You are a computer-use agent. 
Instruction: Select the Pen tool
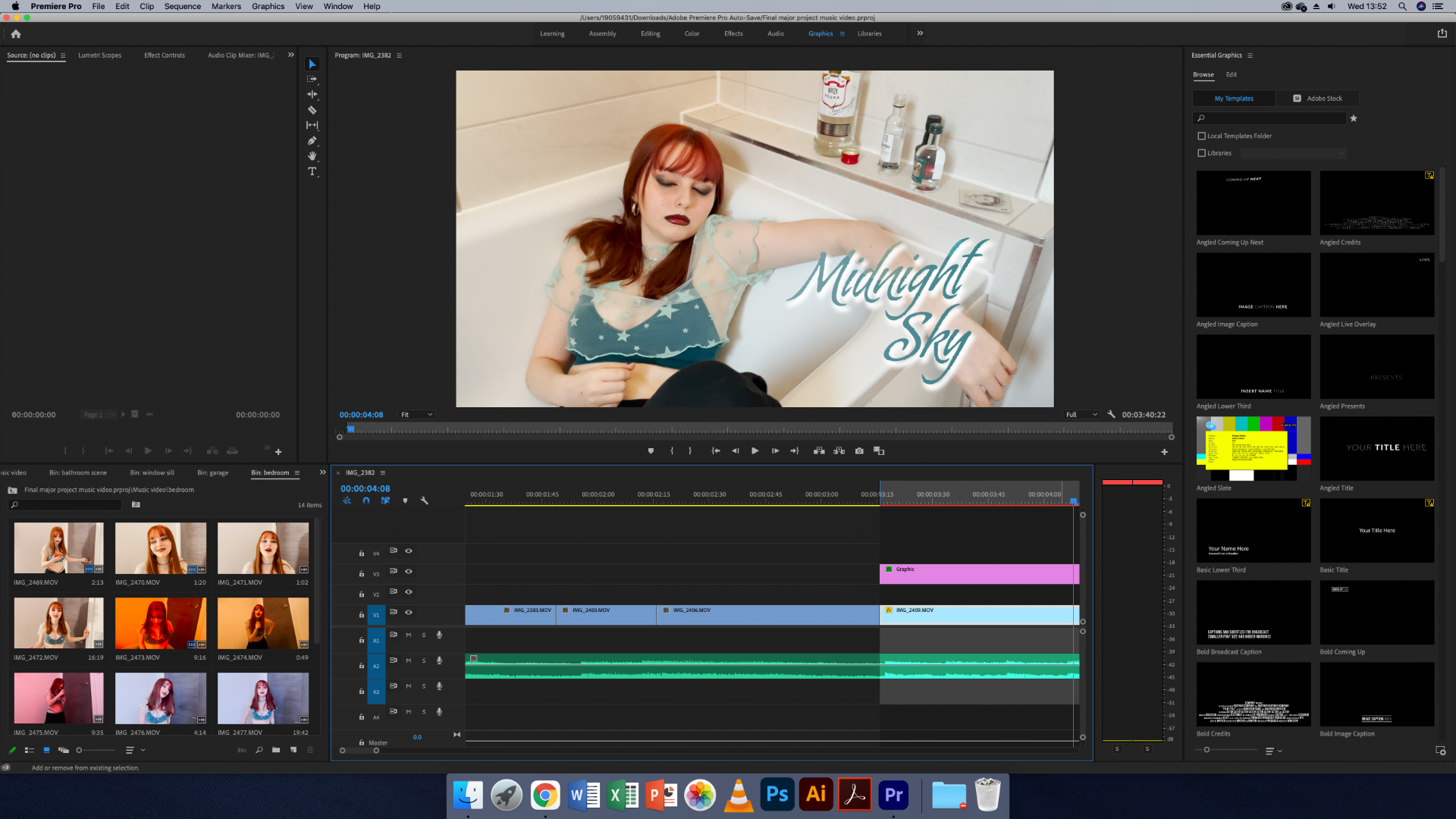[312, 140]
